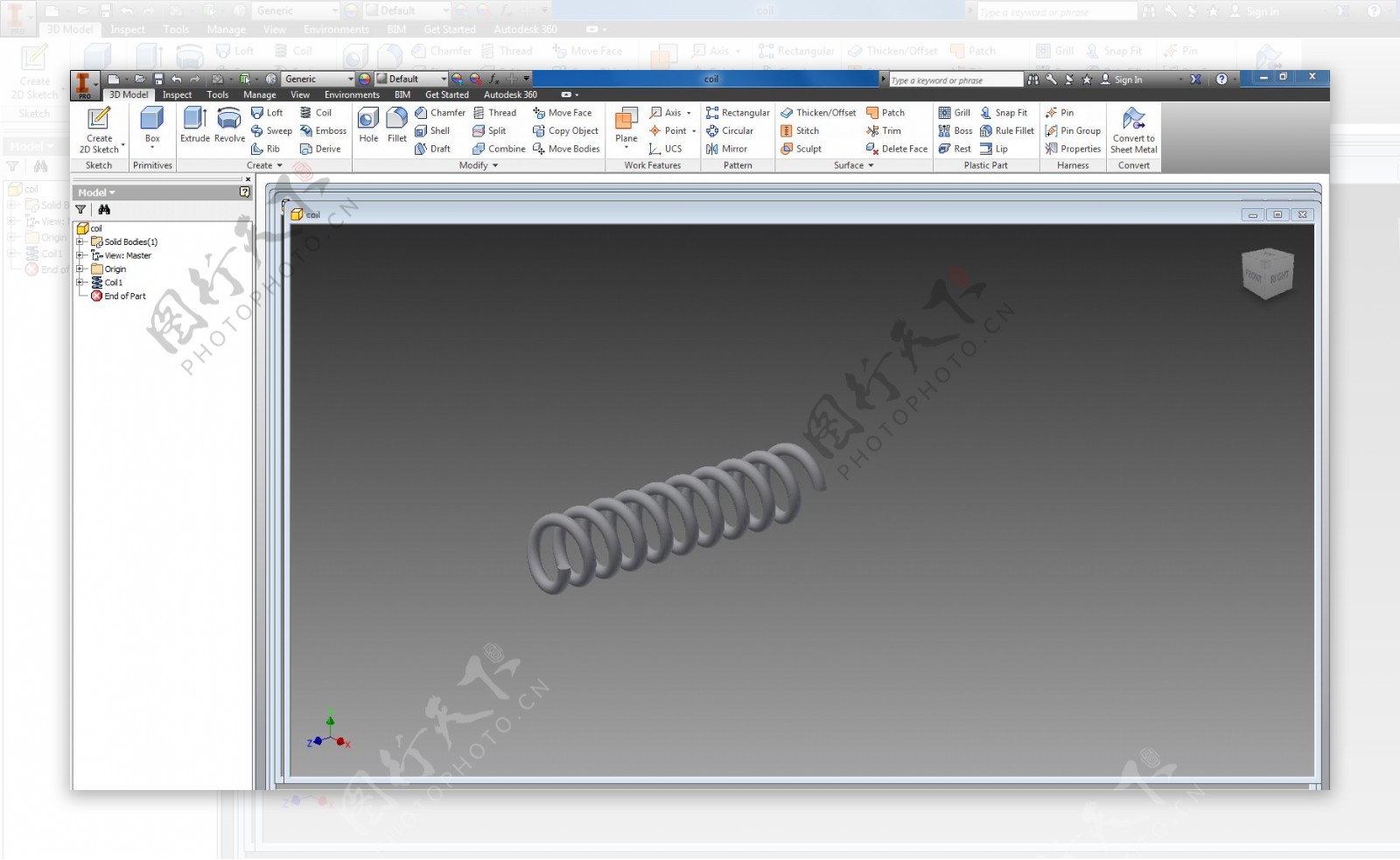Select the Extrude tool
1400x860 pixels.
pyautogui.click(x=194, y=124)
